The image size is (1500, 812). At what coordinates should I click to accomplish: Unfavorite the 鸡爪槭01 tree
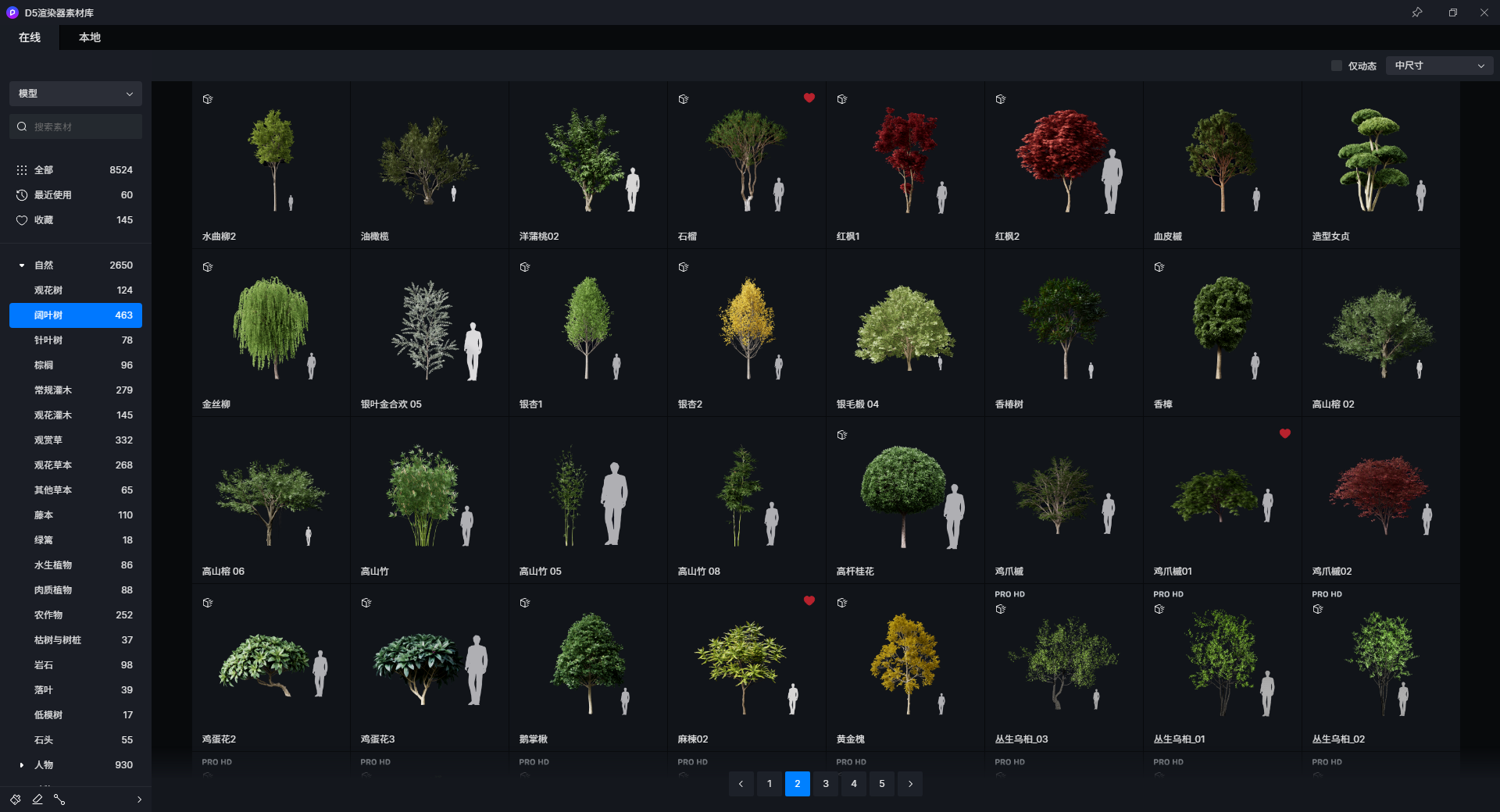(1285, 434)
